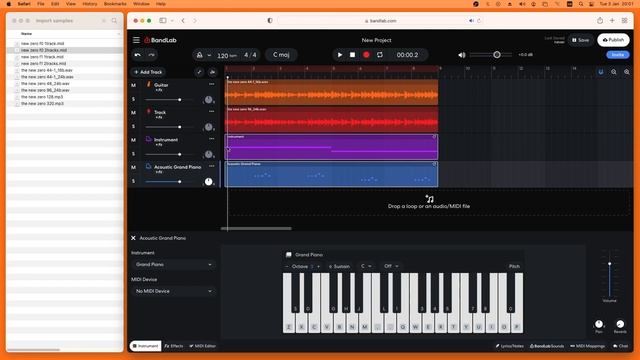Open the Guitar track options menu
Screen dimensions: 640x360
(x=211, y=84)
